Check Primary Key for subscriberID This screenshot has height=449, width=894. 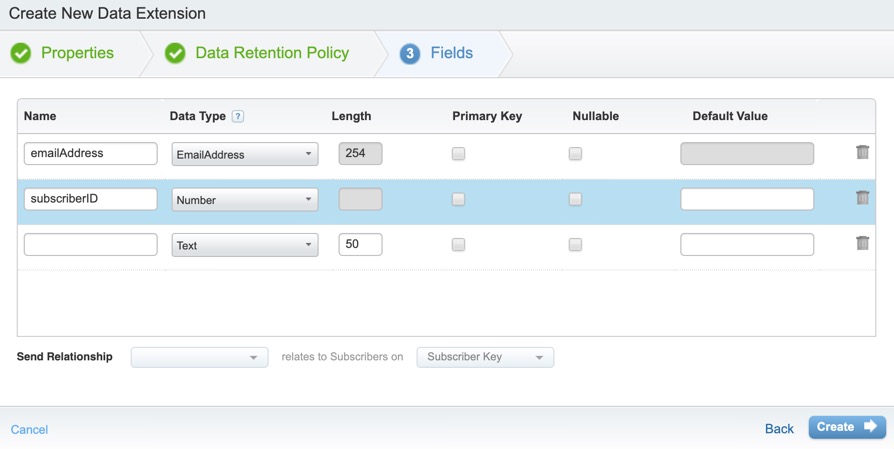[458, 199]
